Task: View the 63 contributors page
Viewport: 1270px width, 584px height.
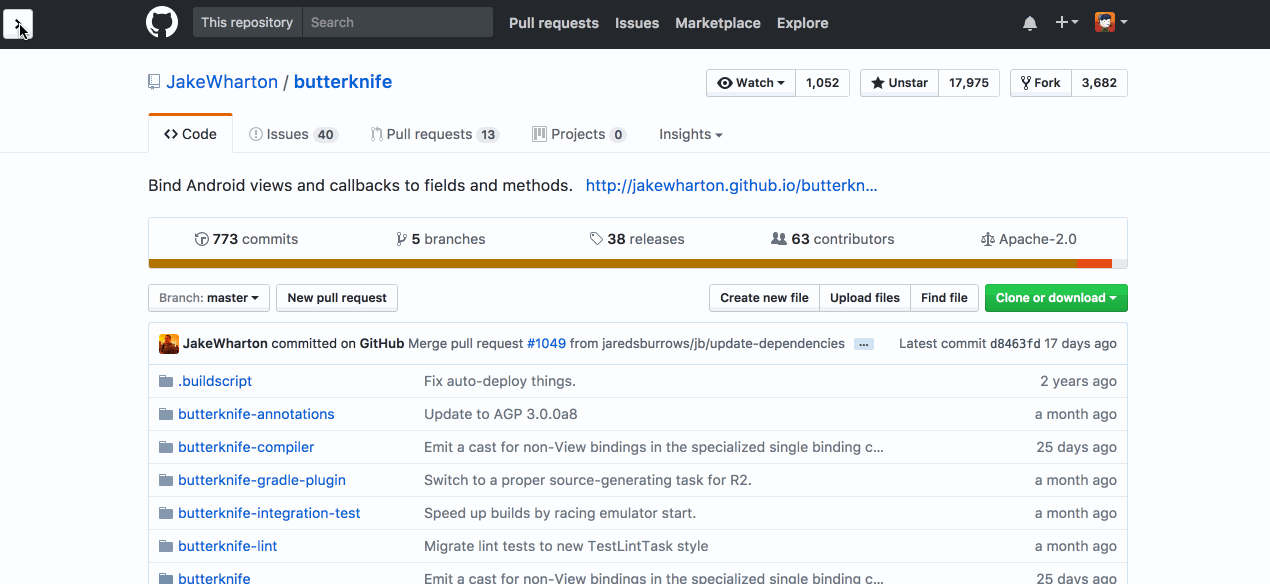Action: [x=833, y=239]
